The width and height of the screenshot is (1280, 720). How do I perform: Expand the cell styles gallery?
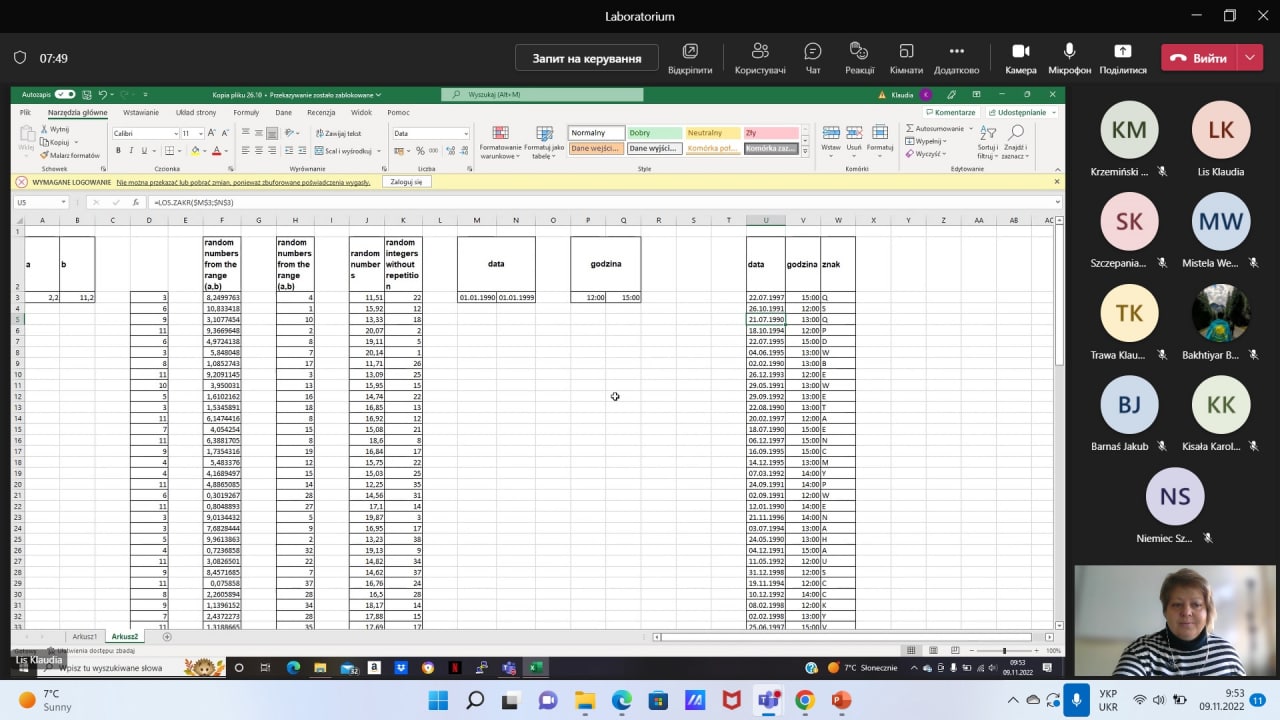coord(805,153)
